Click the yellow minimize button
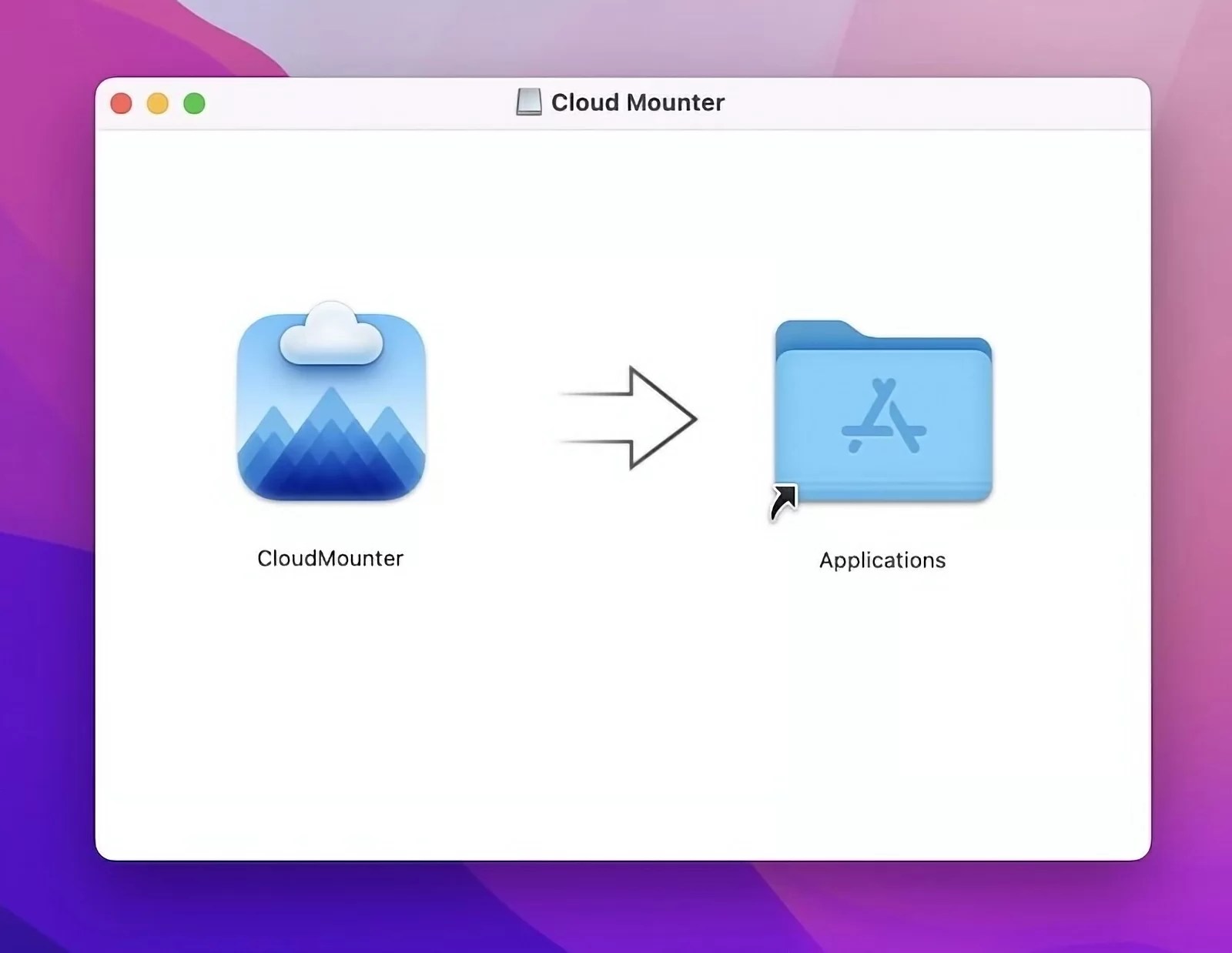1232x953 pixels. click(158, 102)
